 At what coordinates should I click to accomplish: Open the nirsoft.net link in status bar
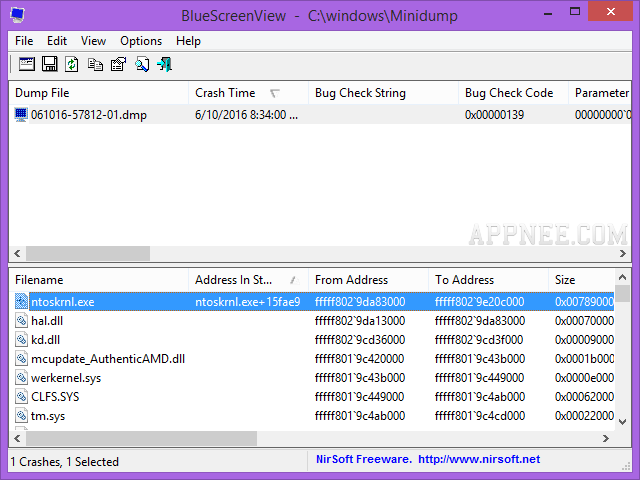click(479, 459)
